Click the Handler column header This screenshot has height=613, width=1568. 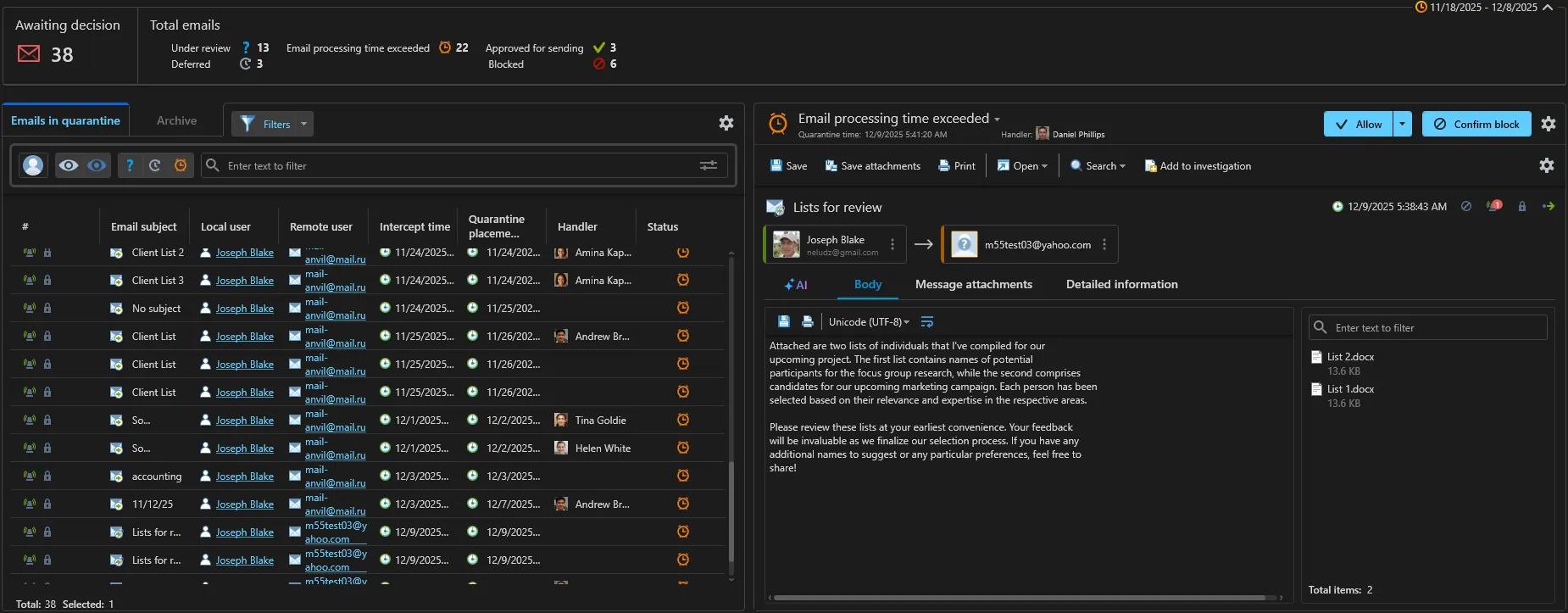pos(577,226)
